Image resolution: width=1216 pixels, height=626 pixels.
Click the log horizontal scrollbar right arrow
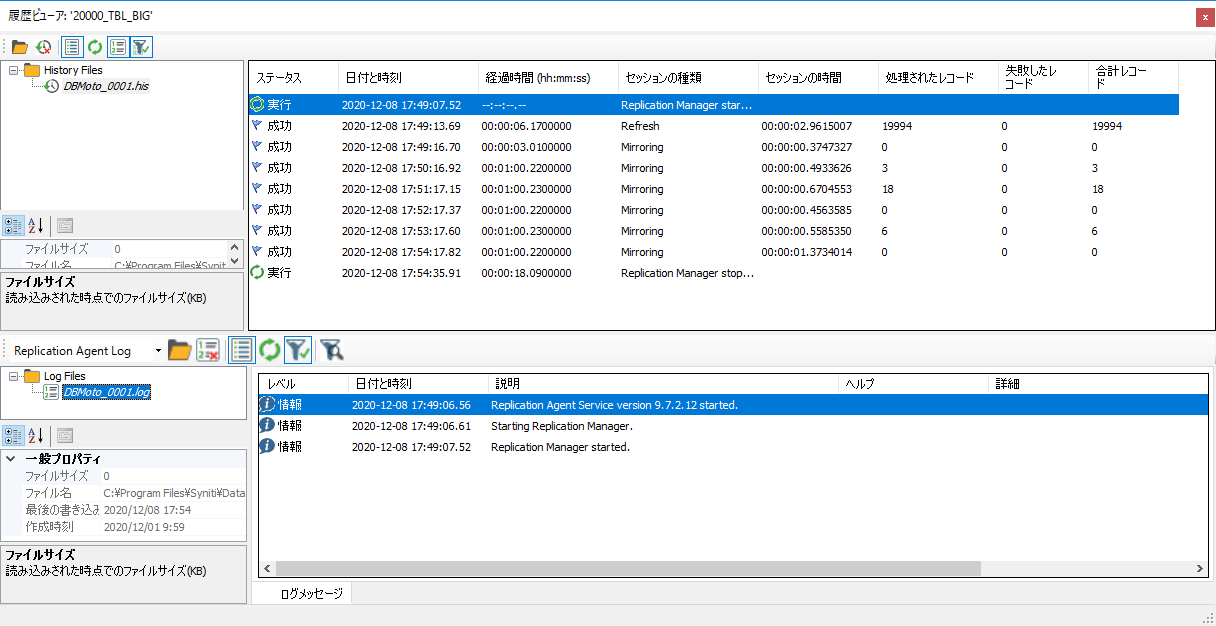tap(1200, 569)
